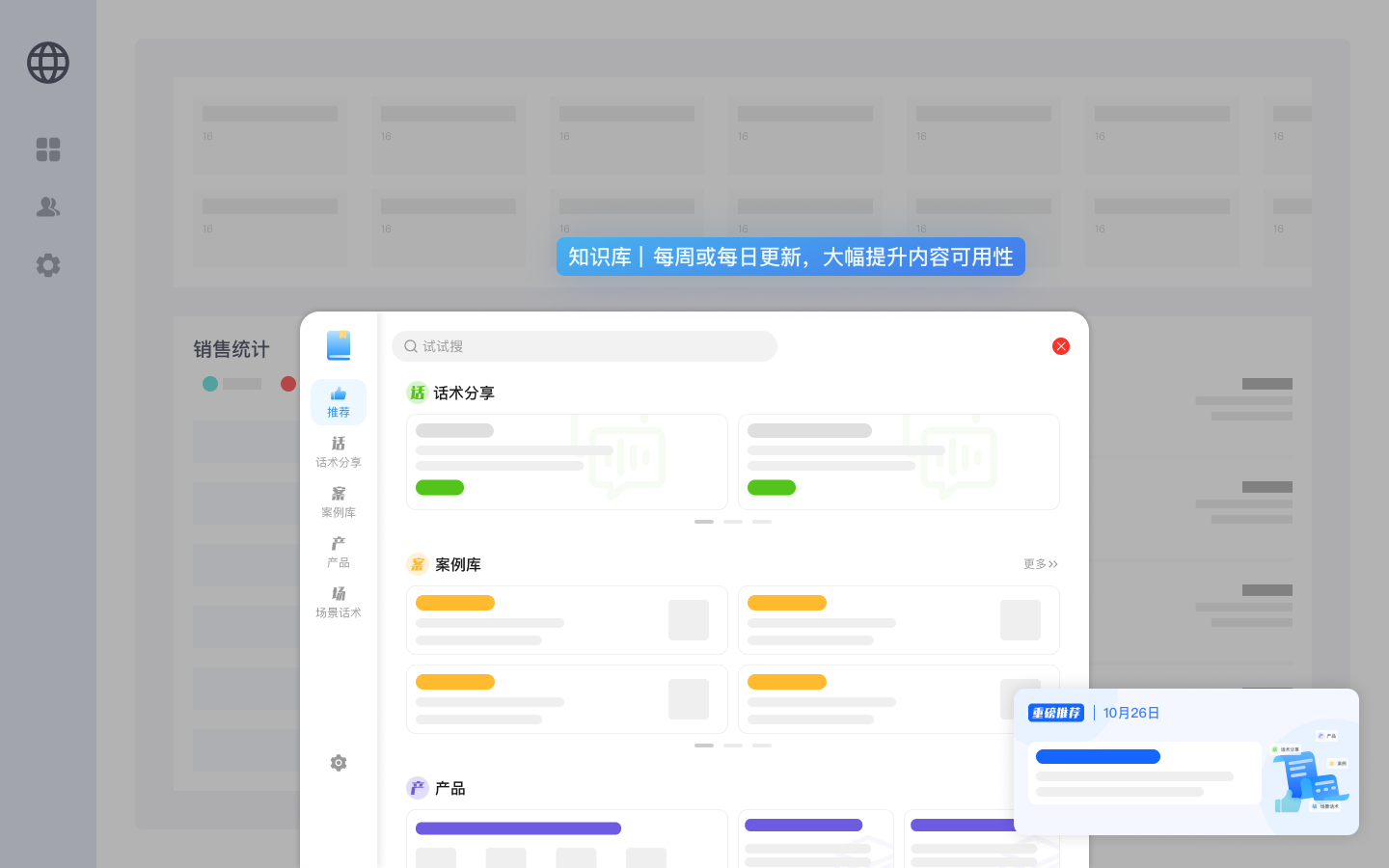Click the 知识库 update banner tooltip
The height and width of the screenshot is (868, 1389).
coord(791,257)
